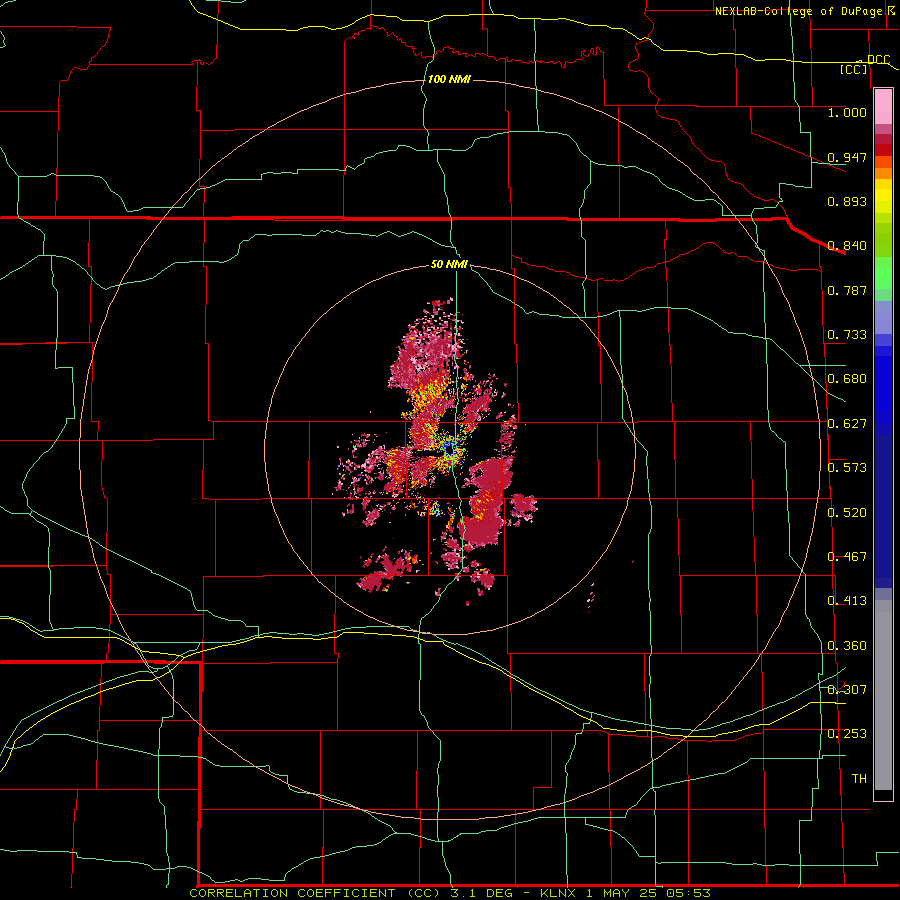Click the 50 NMI range ring label
The width and height of the screenshot is (900, 900).
(x=449, y=264)
